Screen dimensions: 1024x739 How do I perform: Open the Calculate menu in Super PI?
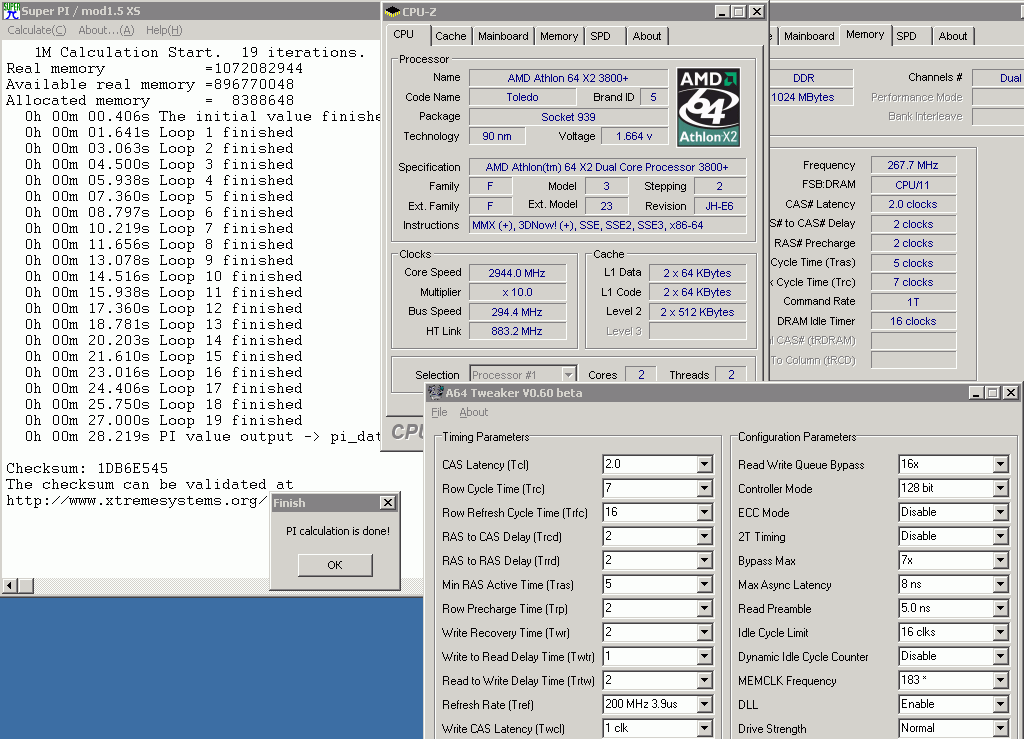(x=37, y=30)
